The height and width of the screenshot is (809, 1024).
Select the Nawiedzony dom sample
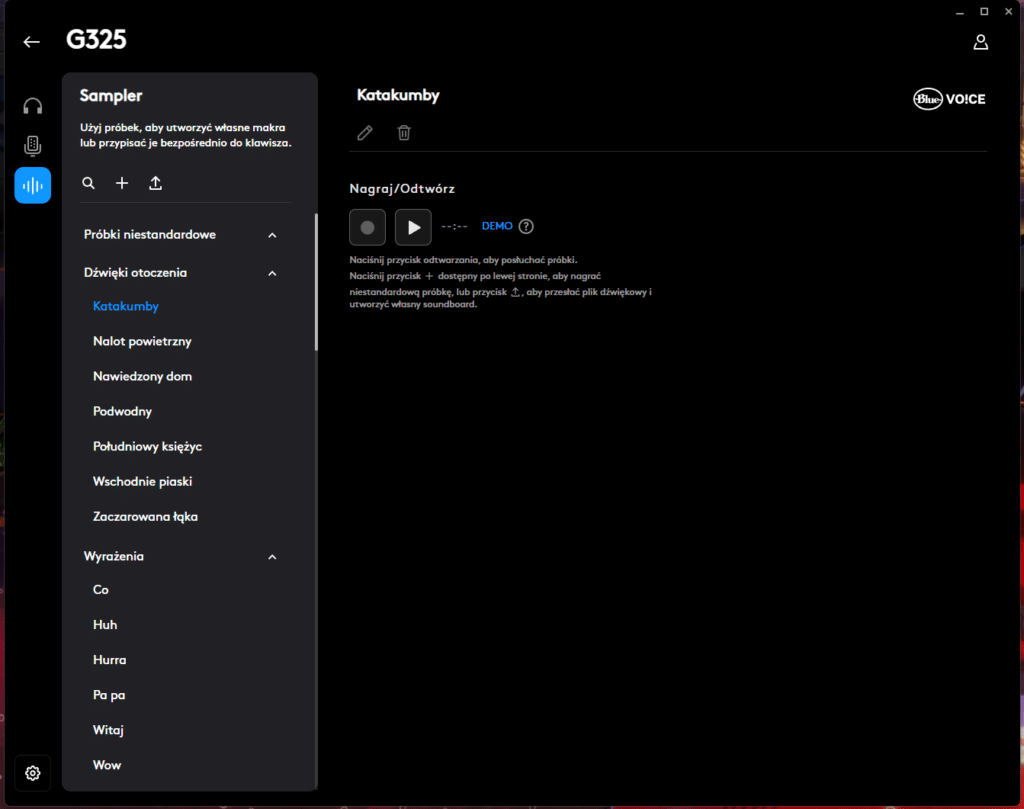(142, 377)
